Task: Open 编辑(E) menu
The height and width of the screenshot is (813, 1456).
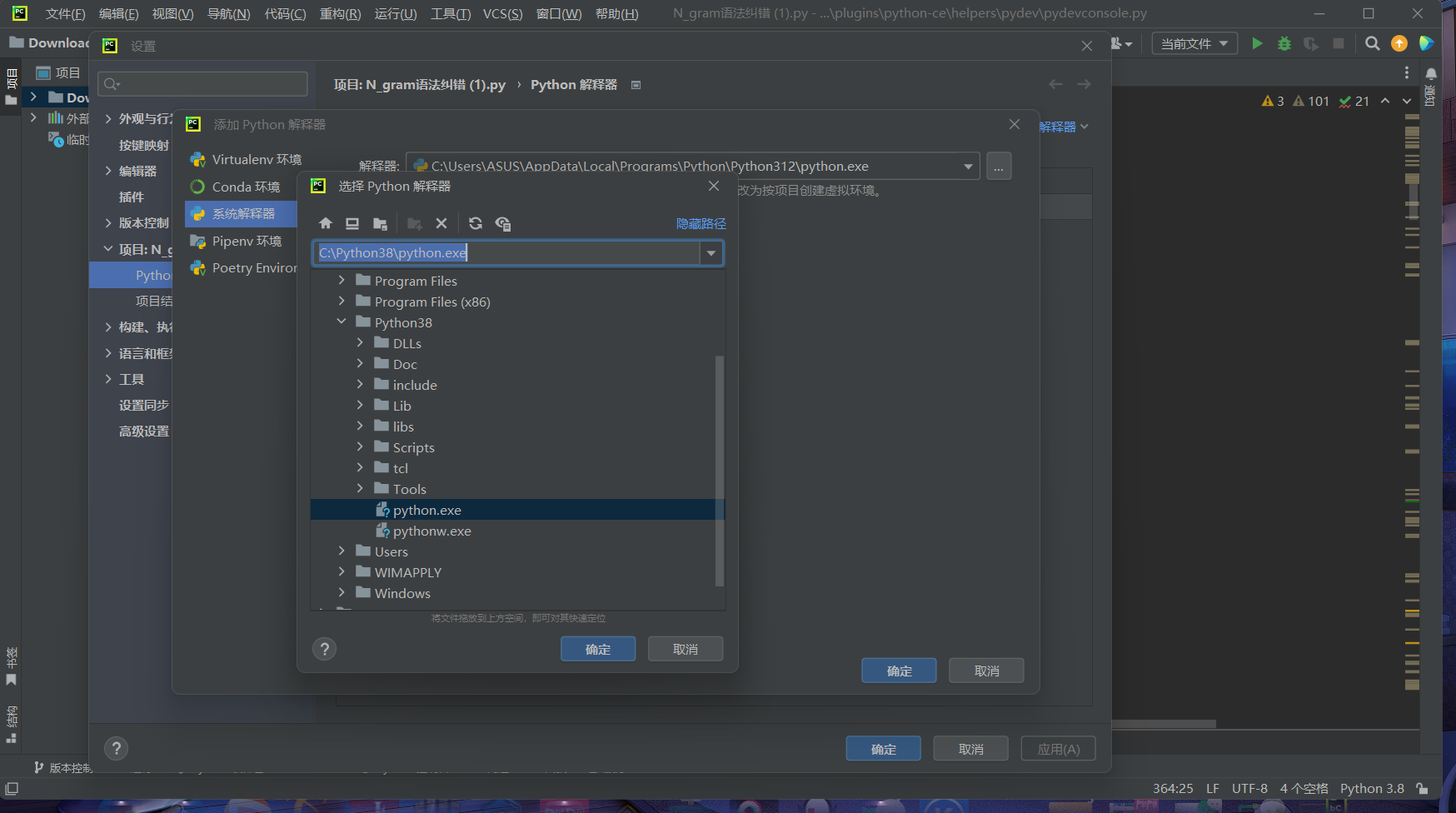Action: tap(118, 13)
